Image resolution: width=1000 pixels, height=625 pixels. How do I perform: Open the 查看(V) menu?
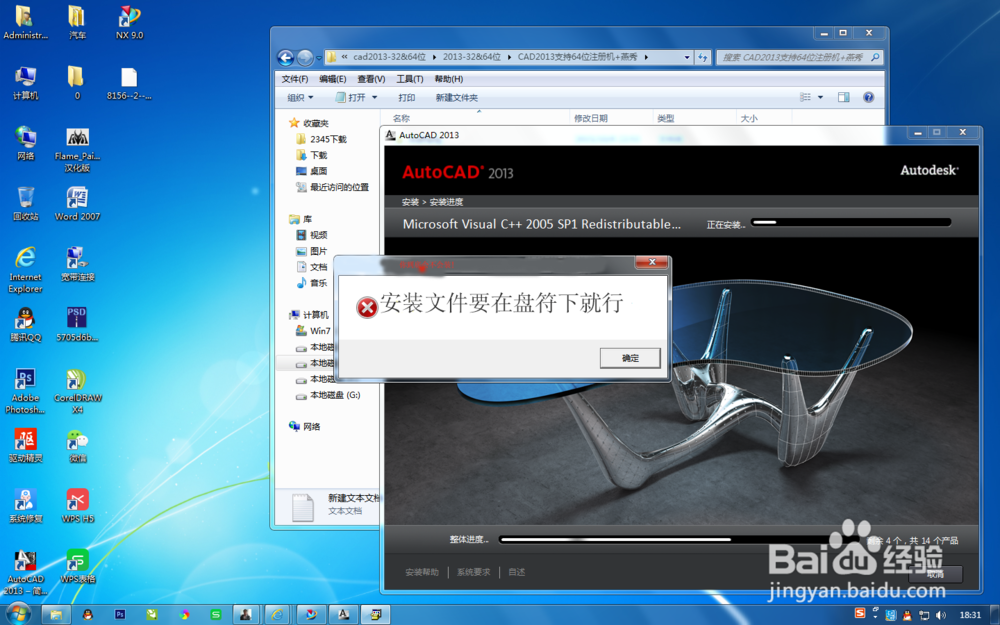(371, 79)
